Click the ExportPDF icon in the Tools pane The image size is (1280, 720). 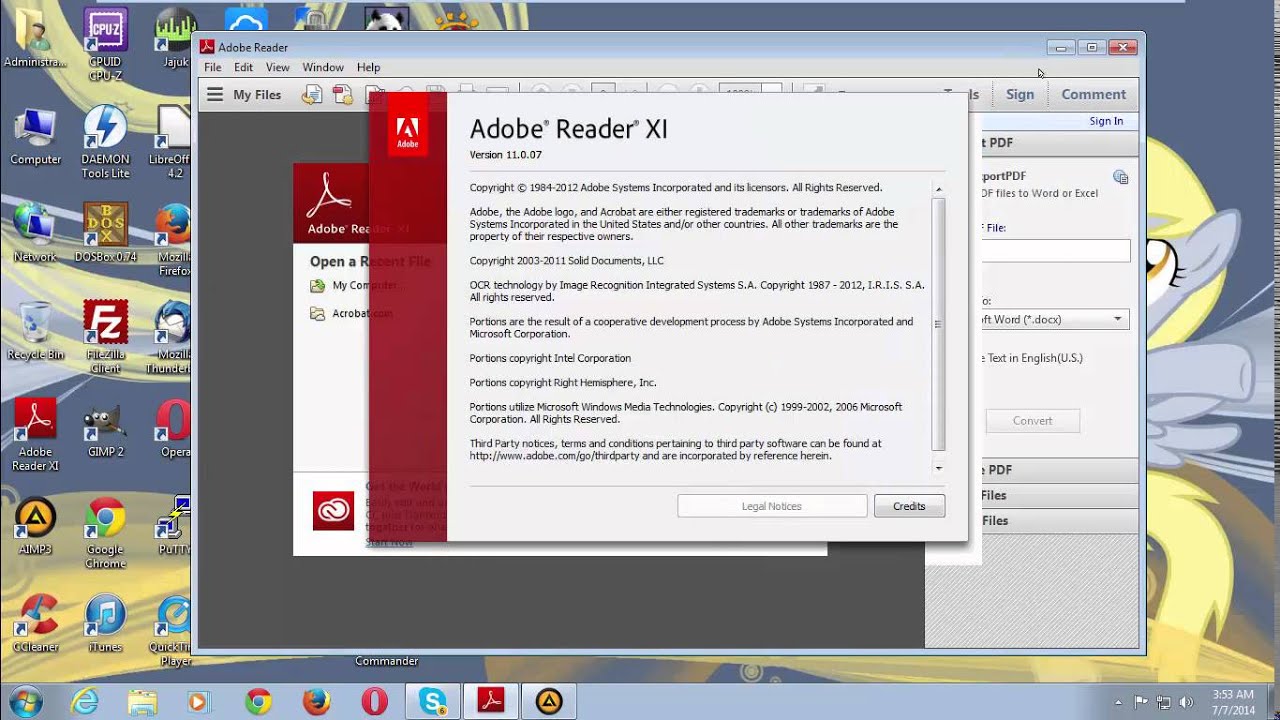1120,177
